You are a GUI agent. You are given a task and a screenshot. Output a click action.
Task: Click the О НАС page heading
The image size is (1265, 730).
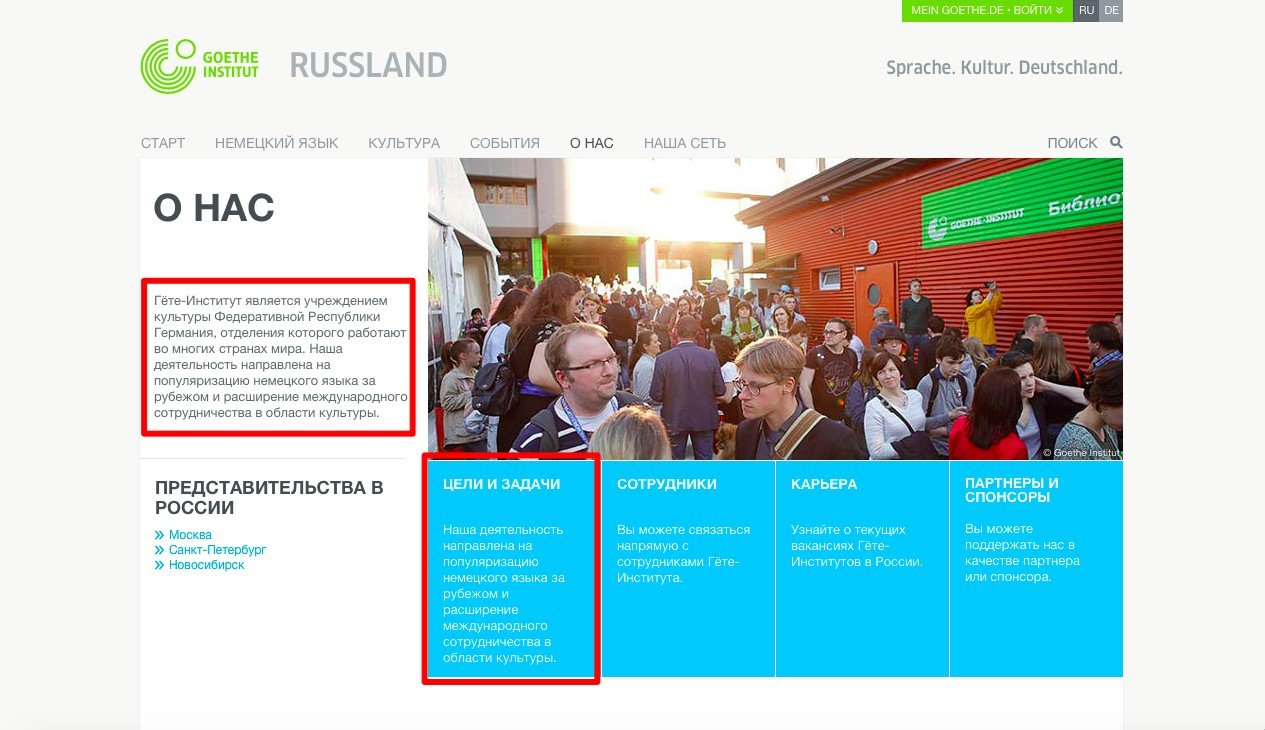point(214,208)
